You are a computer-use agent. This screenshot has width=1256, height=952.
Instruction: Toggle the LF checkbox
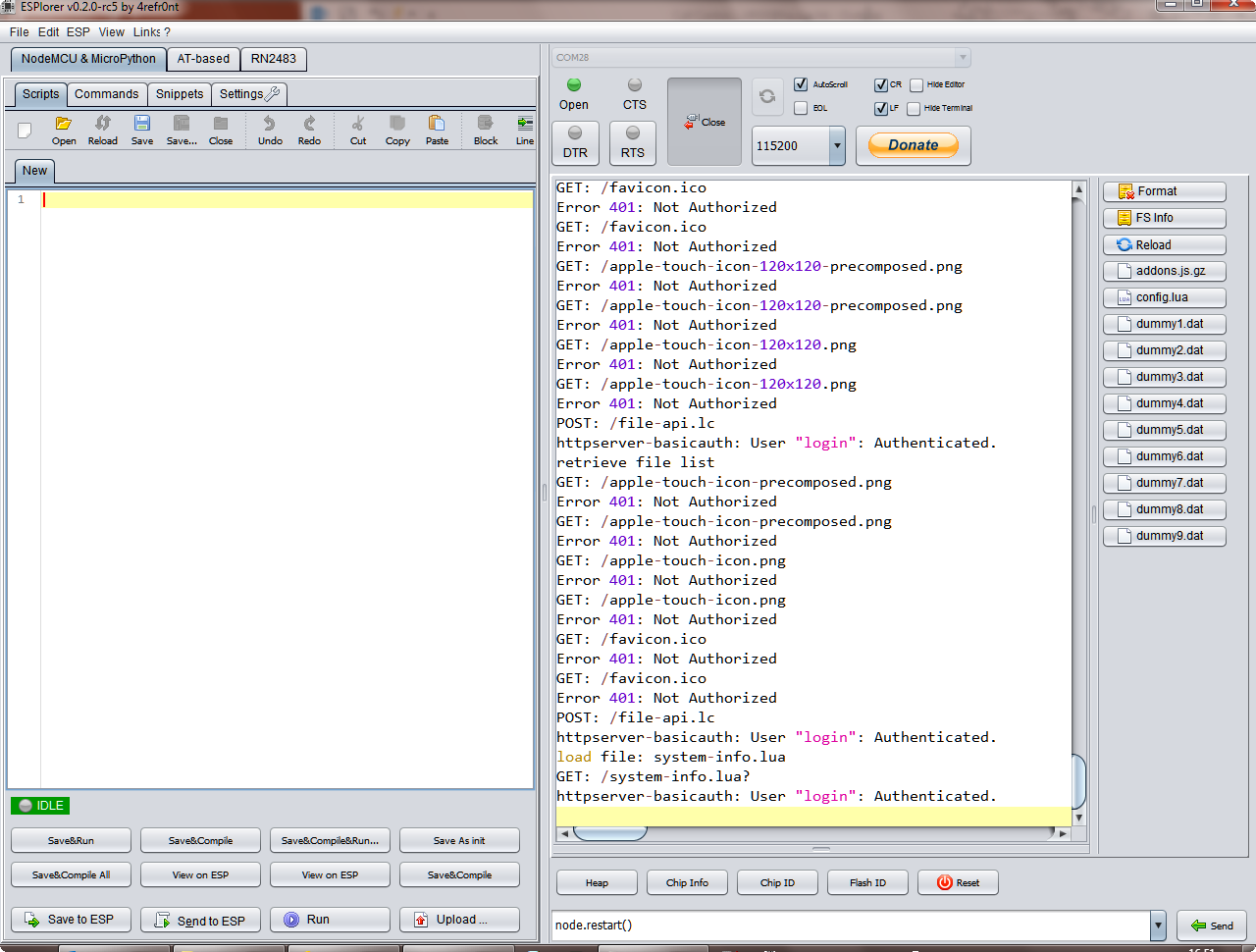coord(881,108)
